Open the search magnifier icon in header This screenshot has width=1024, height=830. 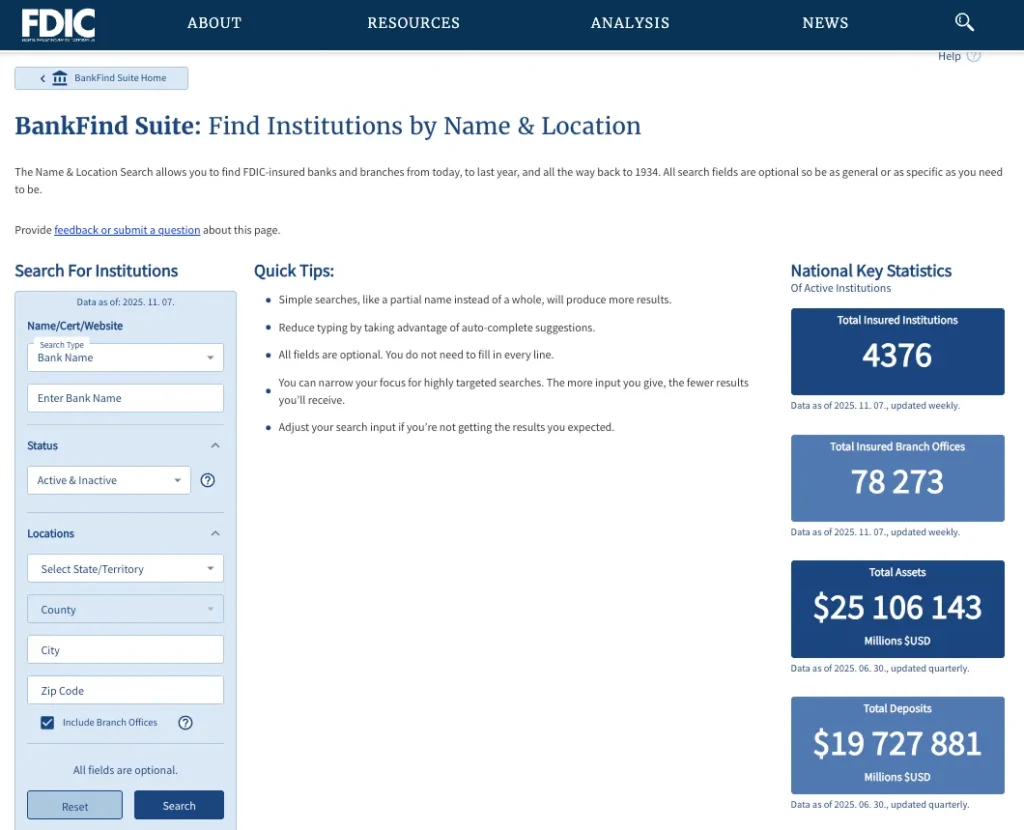[x=964, y=22]
